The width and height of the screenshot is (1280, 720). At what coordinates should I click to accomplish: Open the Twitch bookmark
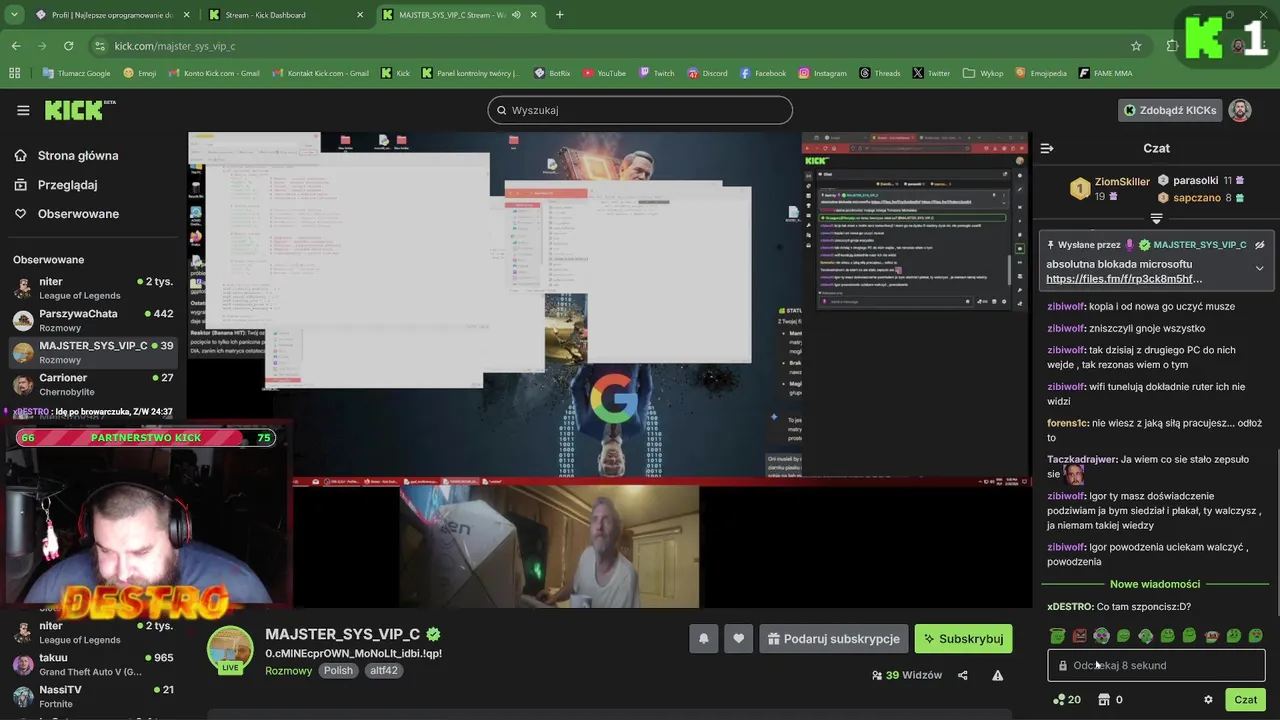656,73
